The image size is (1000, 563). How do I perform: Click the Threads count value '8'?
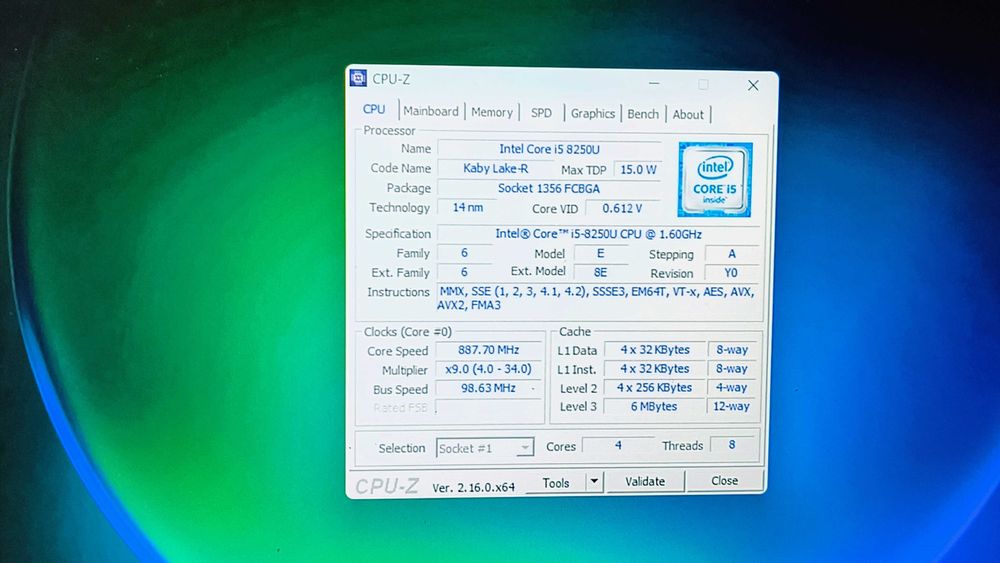point(732,445)
